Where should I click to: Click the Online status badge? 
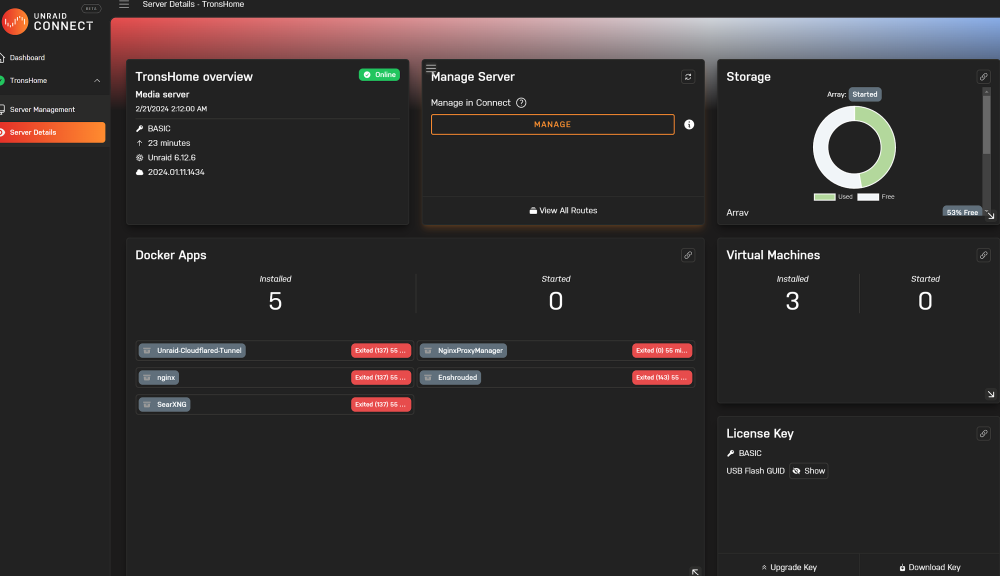379,75
